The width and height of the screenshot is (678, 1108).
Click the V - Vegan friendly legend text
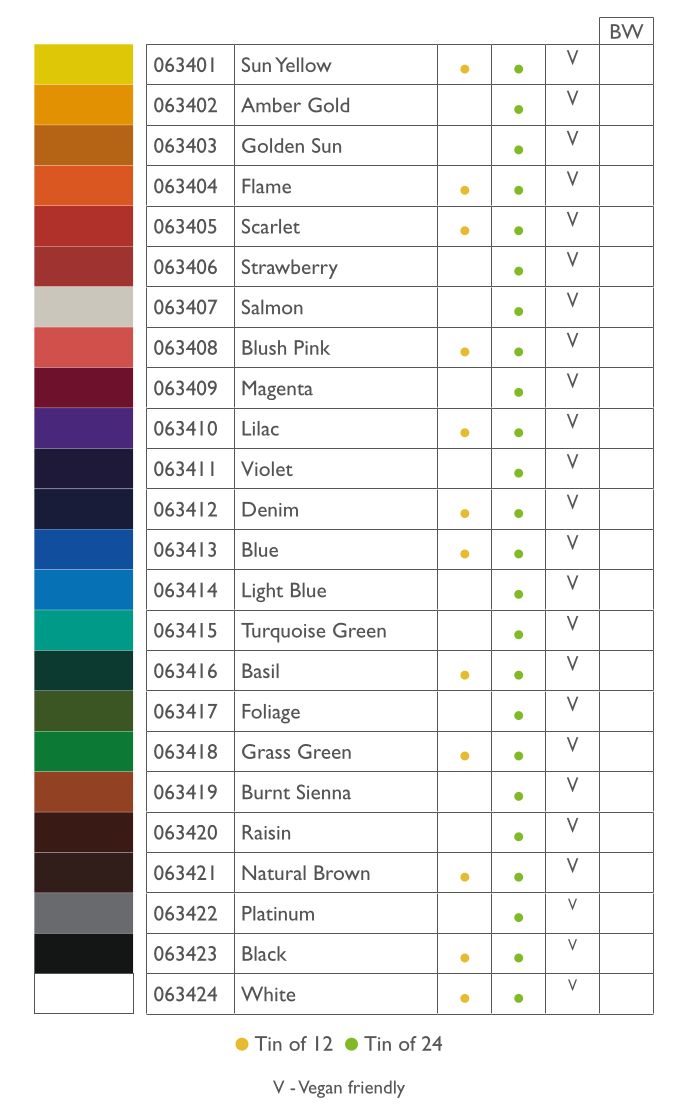coord(339,1087)
